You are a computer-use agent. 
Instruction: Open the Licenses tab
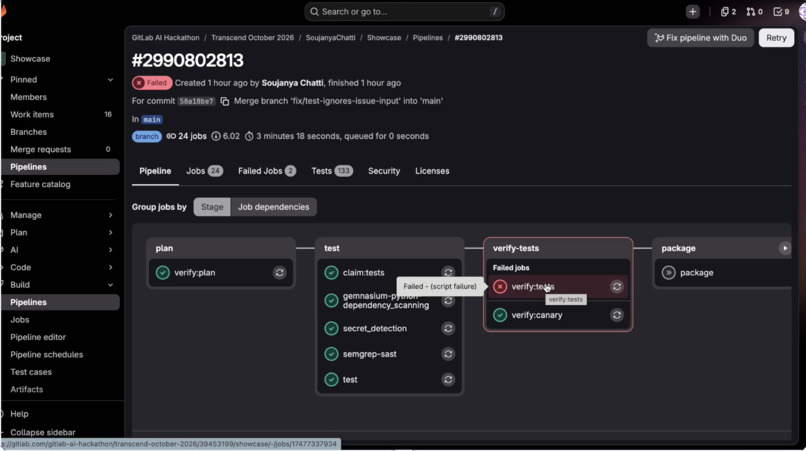(432, 171)
